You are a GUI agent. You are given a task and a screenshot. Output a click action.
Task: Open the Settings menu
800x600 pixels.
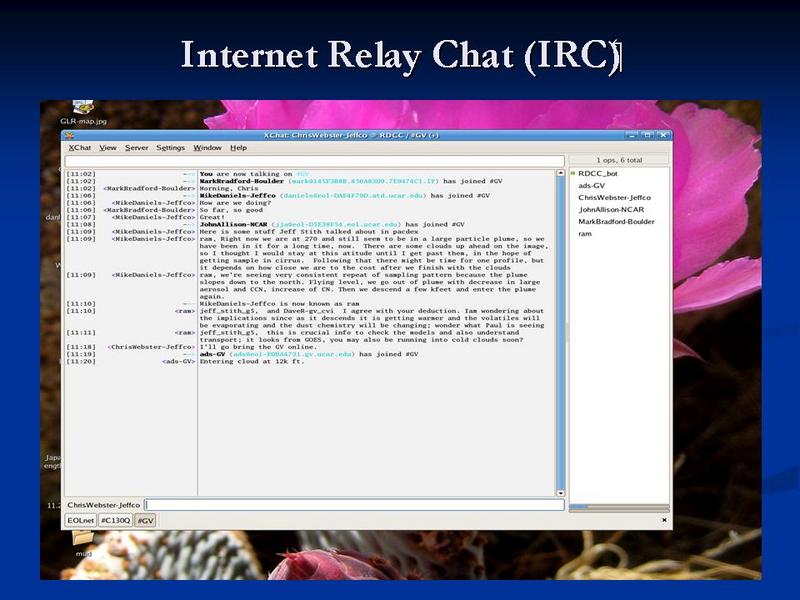click(170, 147)
